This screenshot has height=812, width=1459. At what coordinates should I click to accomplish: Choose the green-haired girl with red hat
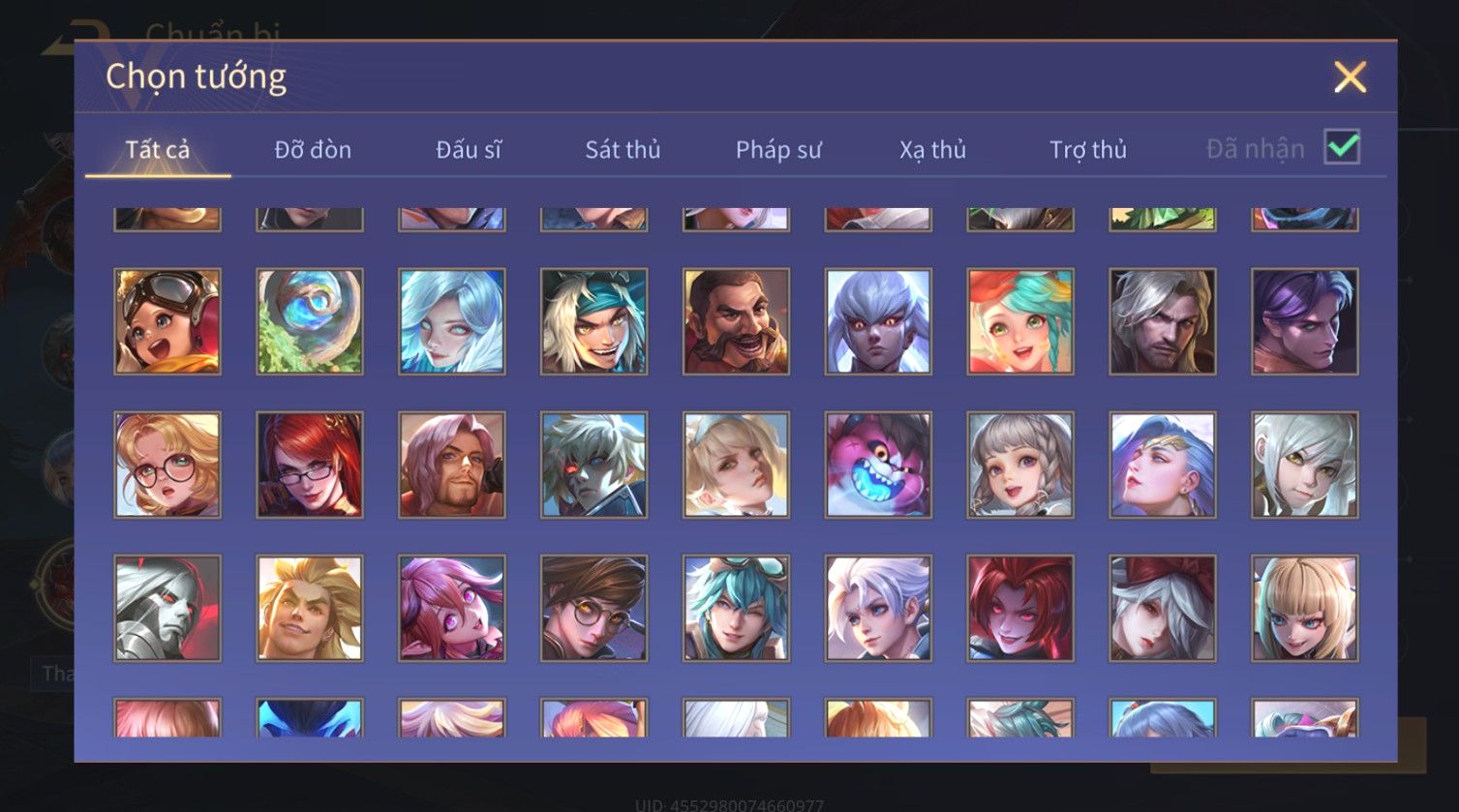pos(1020,321)
